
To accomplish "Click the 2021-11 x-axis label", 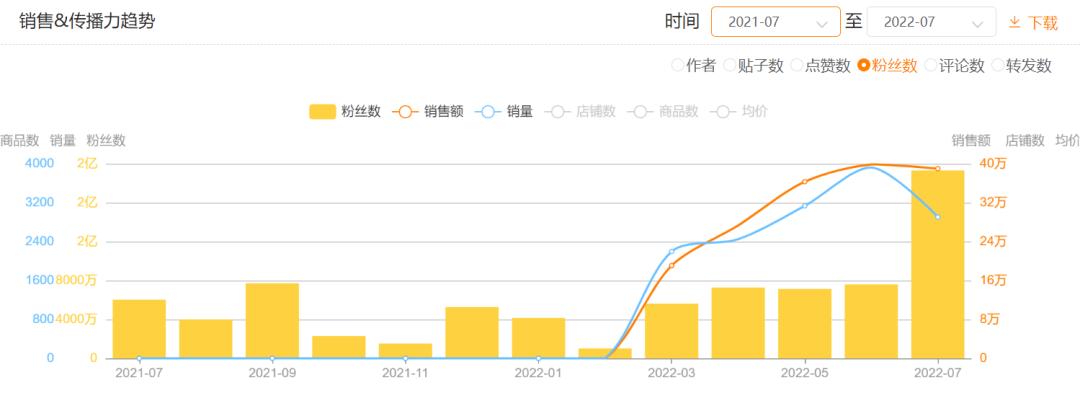I will tap(405, 373).
